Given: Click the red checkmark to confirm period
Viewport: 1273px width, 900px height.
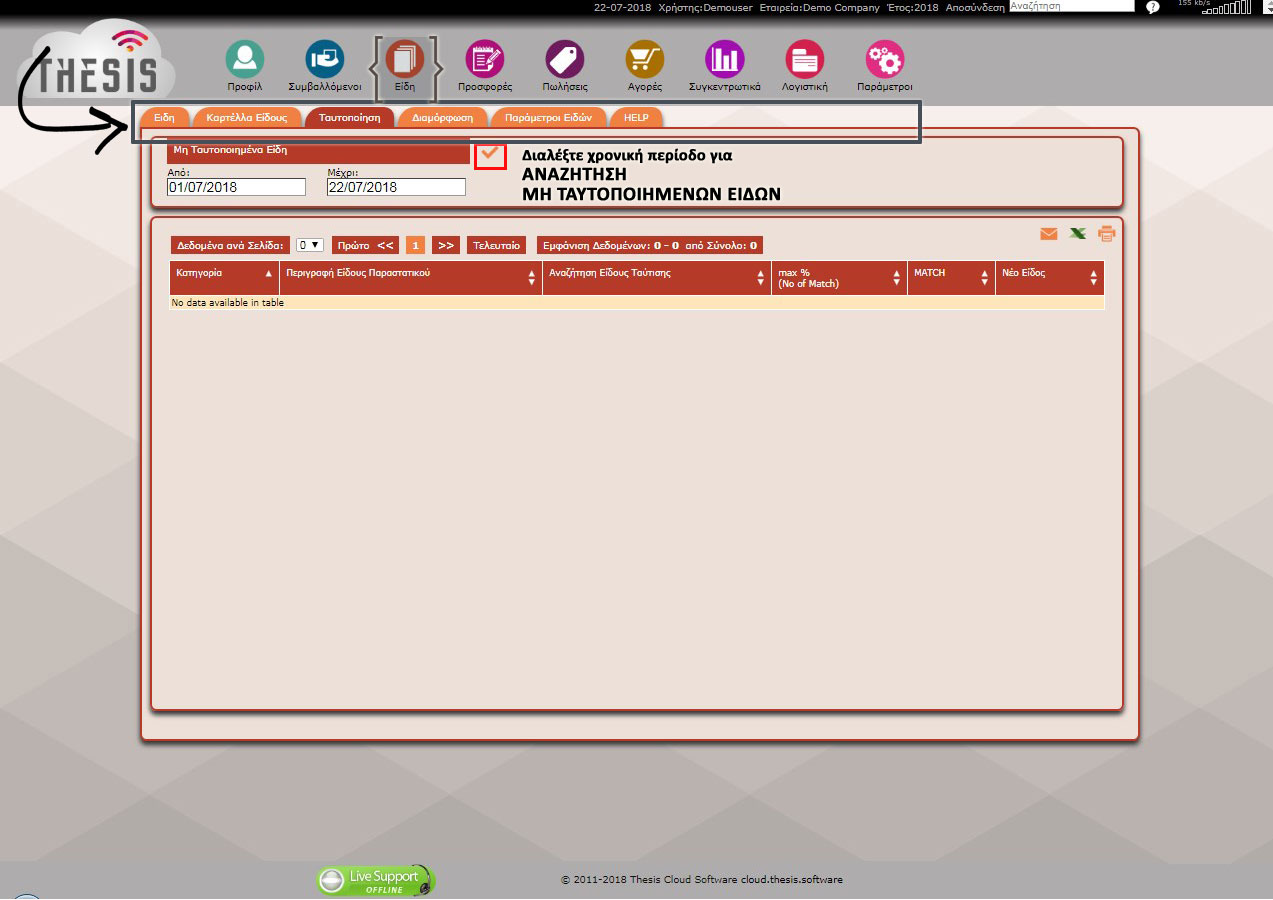Looking at the screenshot, I should coord(490,155).
